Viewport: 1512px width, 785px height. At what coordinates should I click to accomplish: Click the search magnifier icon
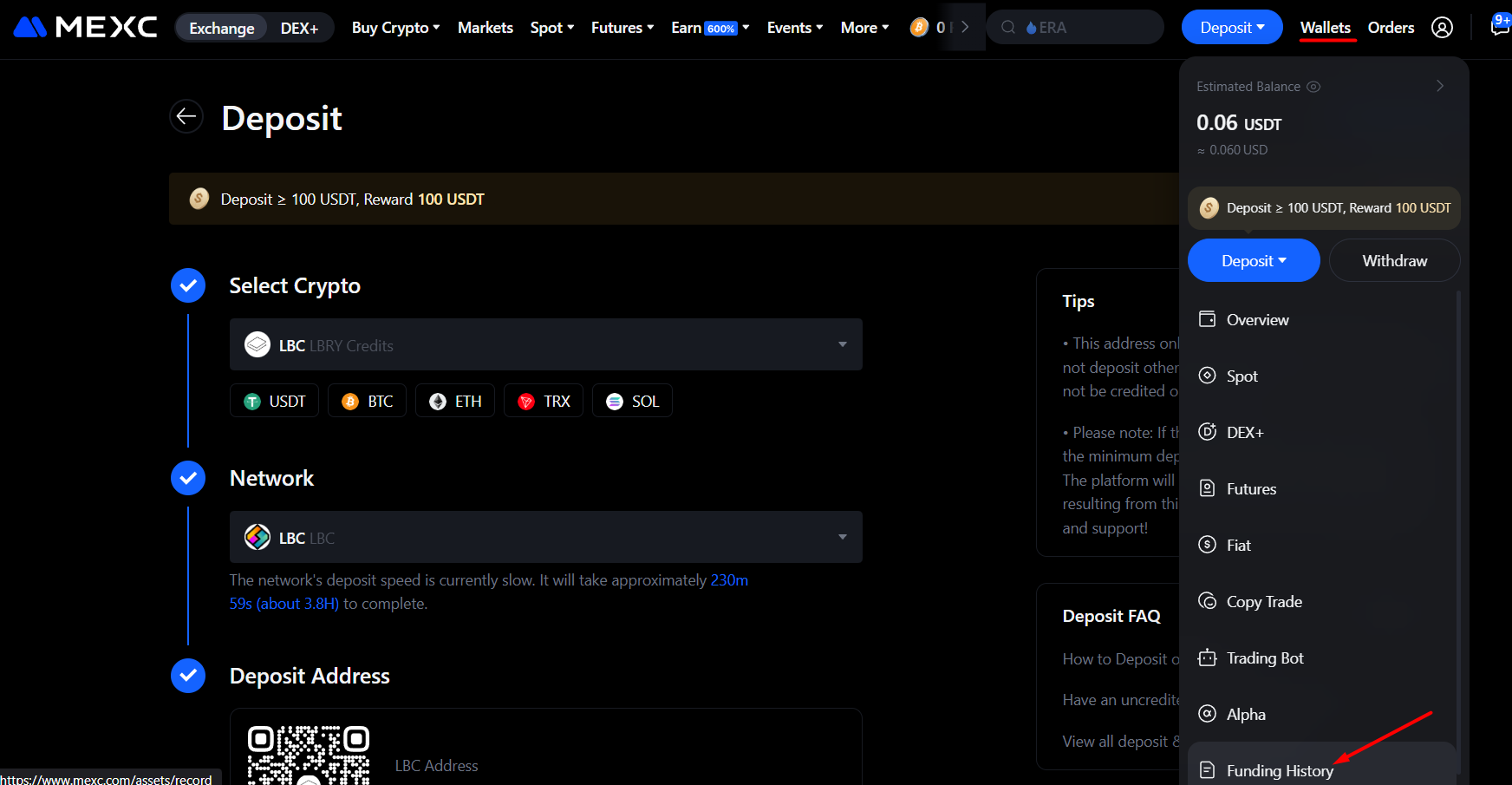click(1008, 28)
